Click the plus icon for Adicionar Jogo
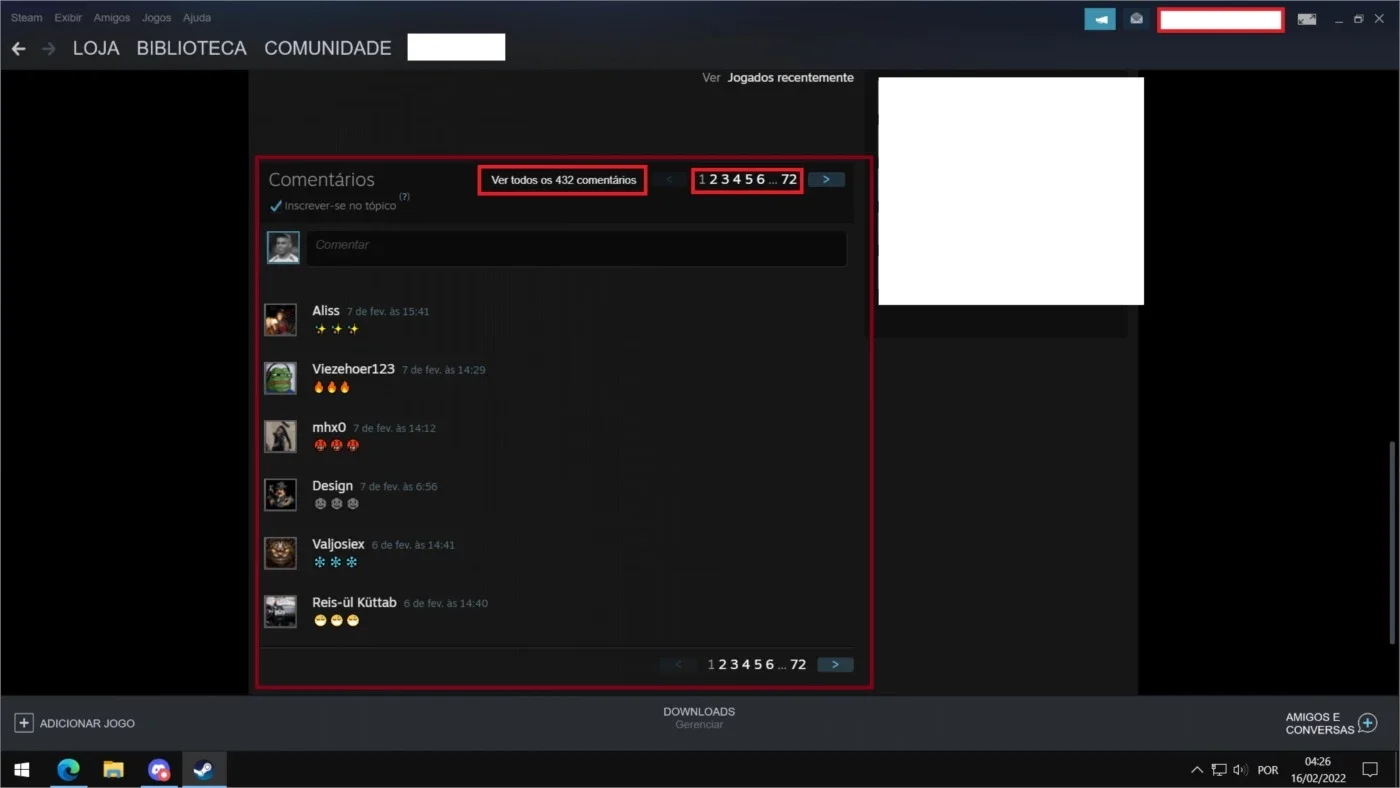Viewport: 1400px width, 788px height. coord(23,722)
